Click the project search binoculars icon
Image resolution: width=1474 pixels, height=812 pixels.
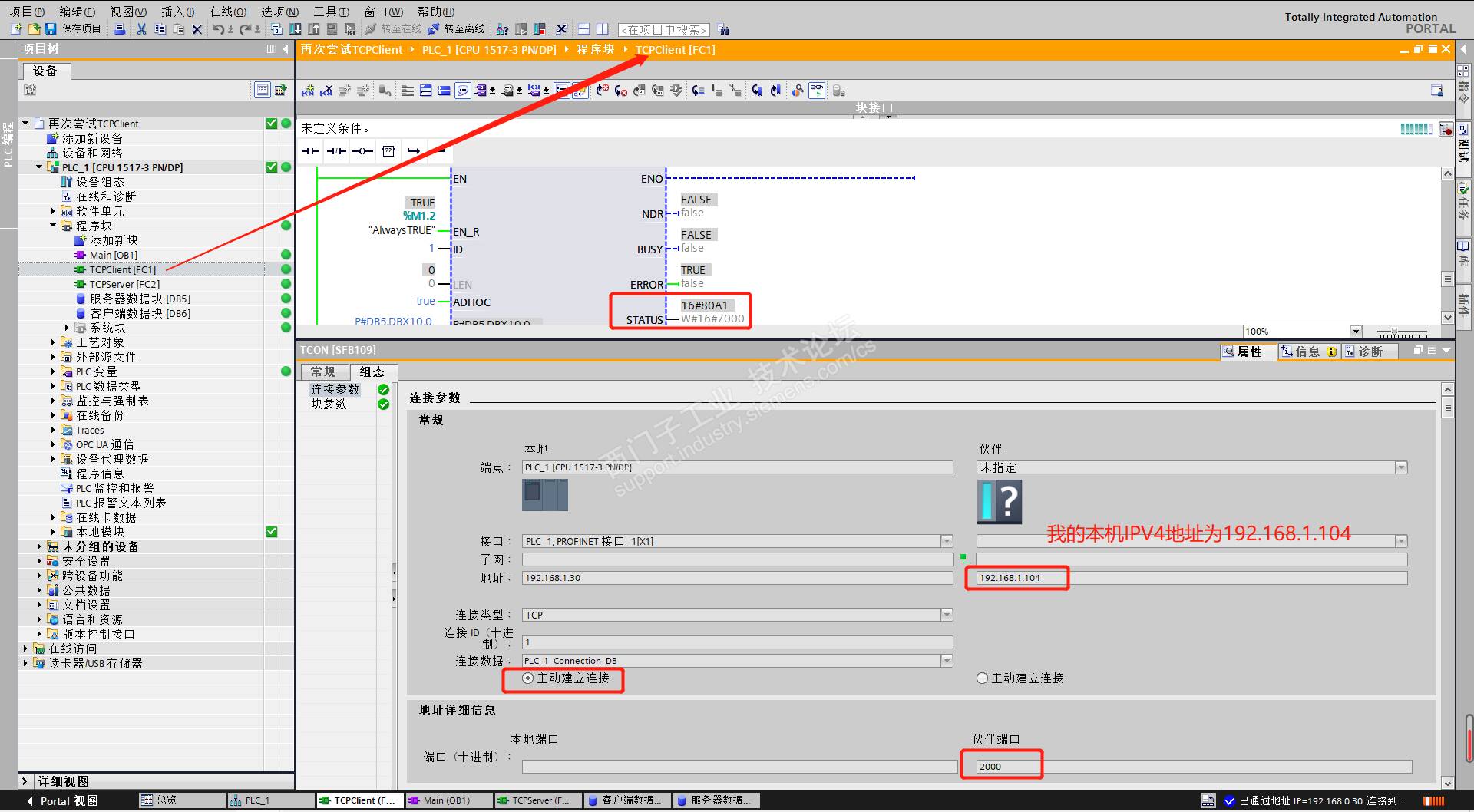coord(723,30)
